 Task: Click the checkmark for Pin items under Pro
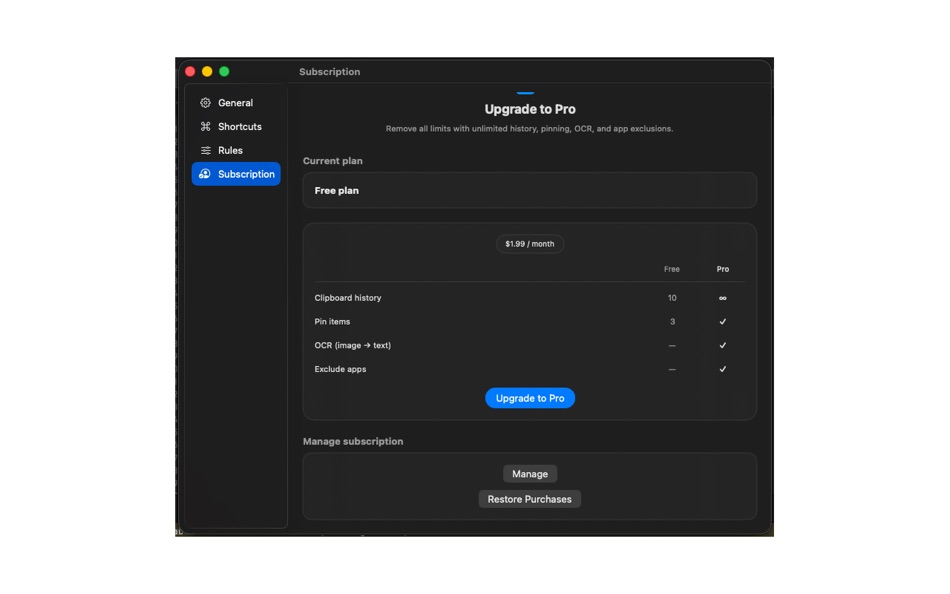[x=722, y=321]
